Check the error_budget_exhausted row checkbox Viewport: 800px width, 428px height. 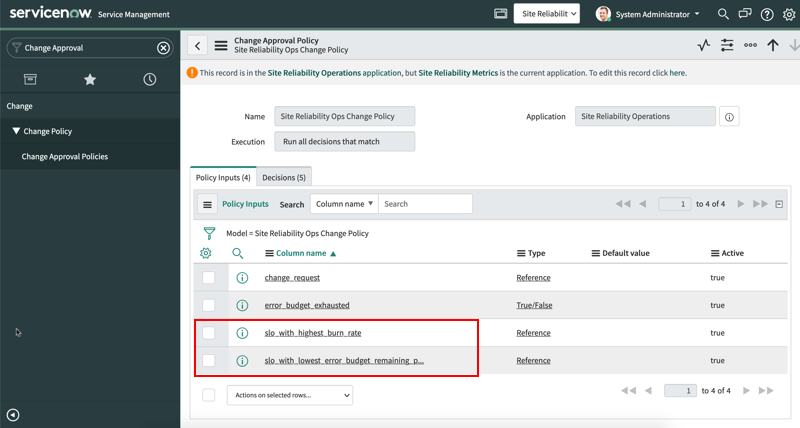[209, 305]
